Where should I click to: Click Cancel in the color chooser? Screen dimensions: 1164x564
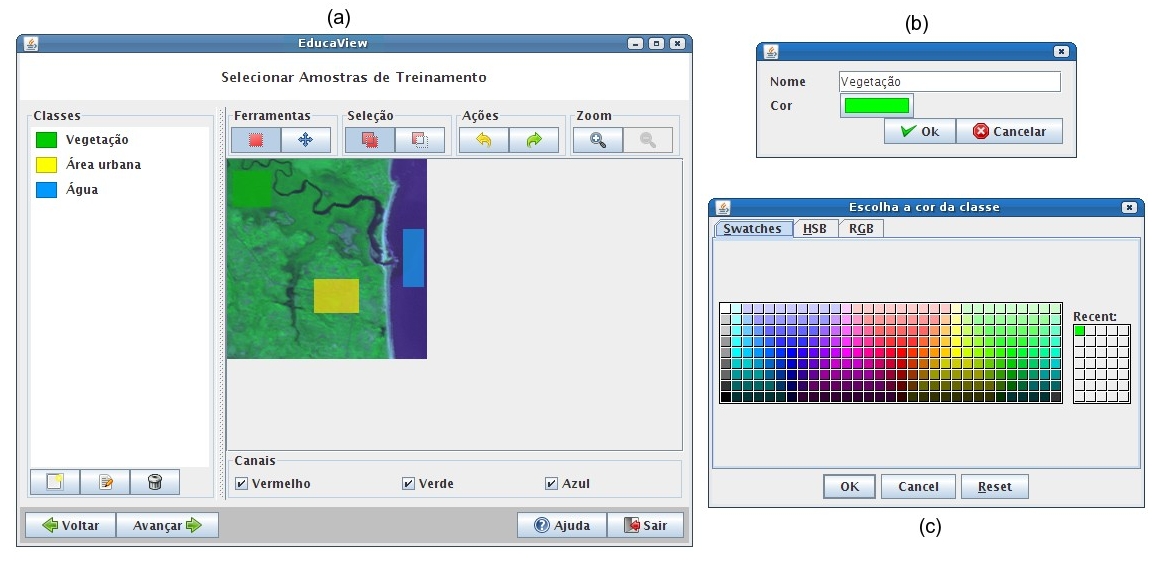click(x=918, y=487)
